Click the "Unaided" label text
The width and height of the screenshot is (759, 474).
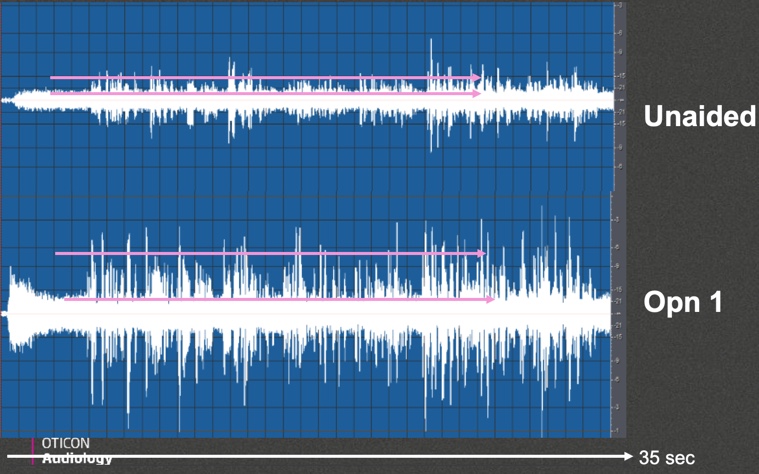699,116
